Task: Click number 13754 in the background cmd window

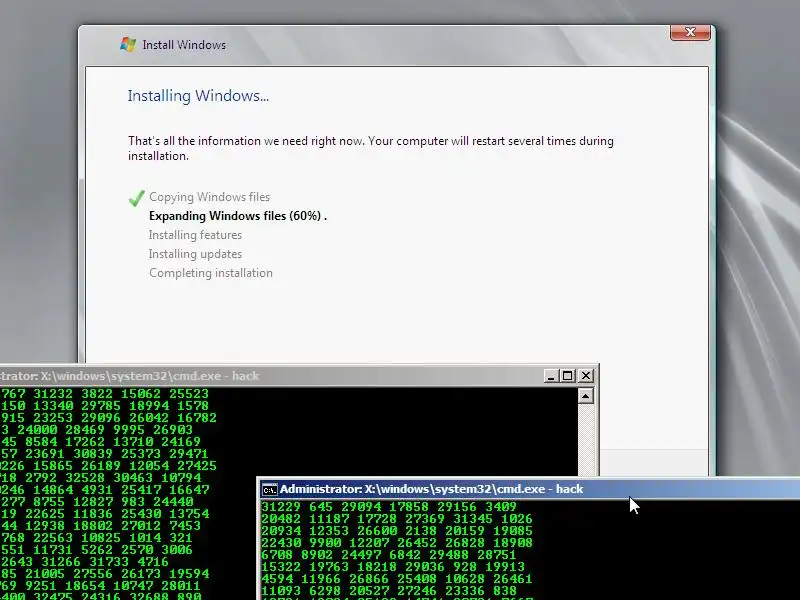Action: 189,514
